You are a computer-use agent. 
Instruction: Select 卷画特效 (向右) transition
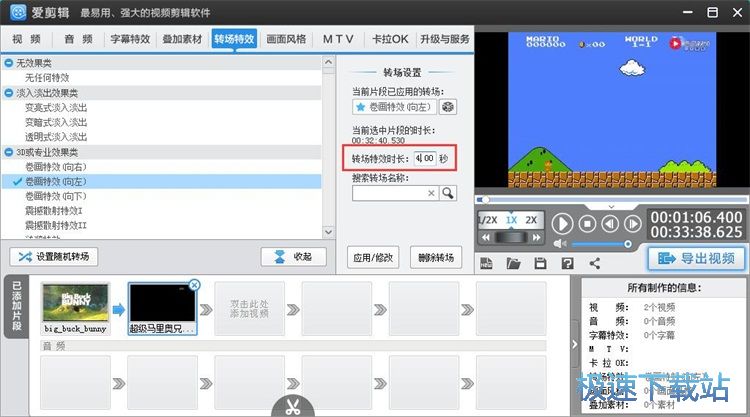[x=55, y=167]
